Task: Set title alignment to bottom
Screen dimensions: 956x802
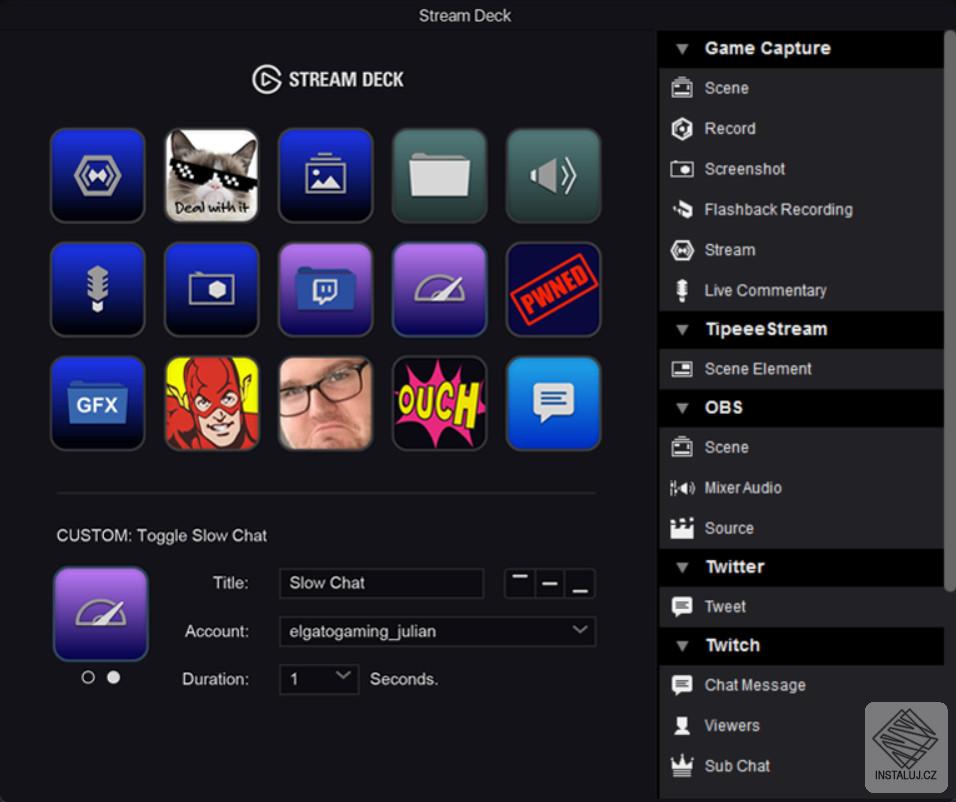Action: (580, 583)
